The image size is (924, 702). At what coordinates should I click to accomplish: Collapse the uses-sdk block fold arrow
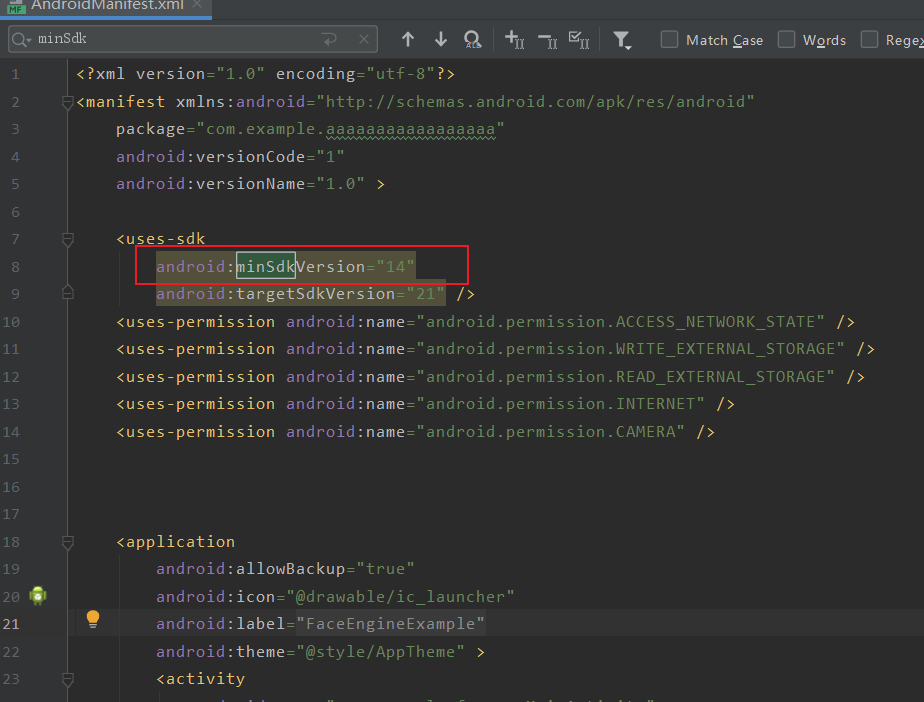pos(67,239)
